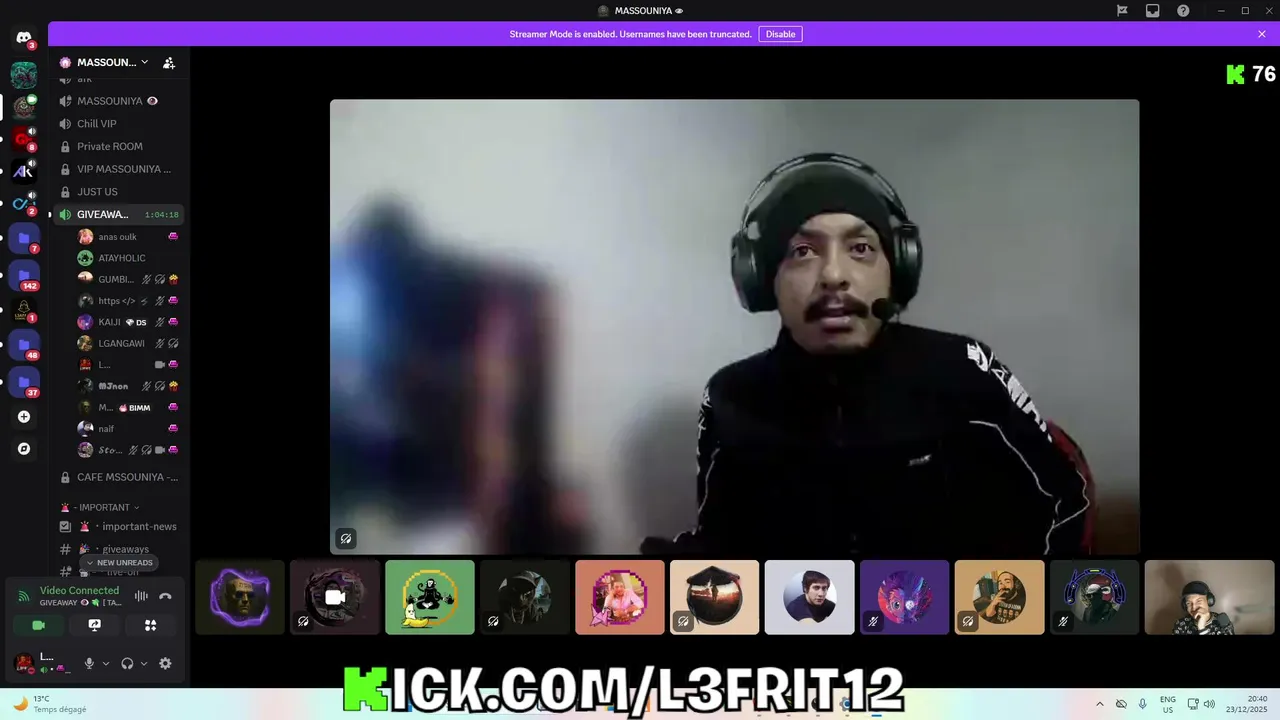Select CAFE MSSOUNIYA locked channel
This screenshot has height=720, width=1280.
point(120,477)
